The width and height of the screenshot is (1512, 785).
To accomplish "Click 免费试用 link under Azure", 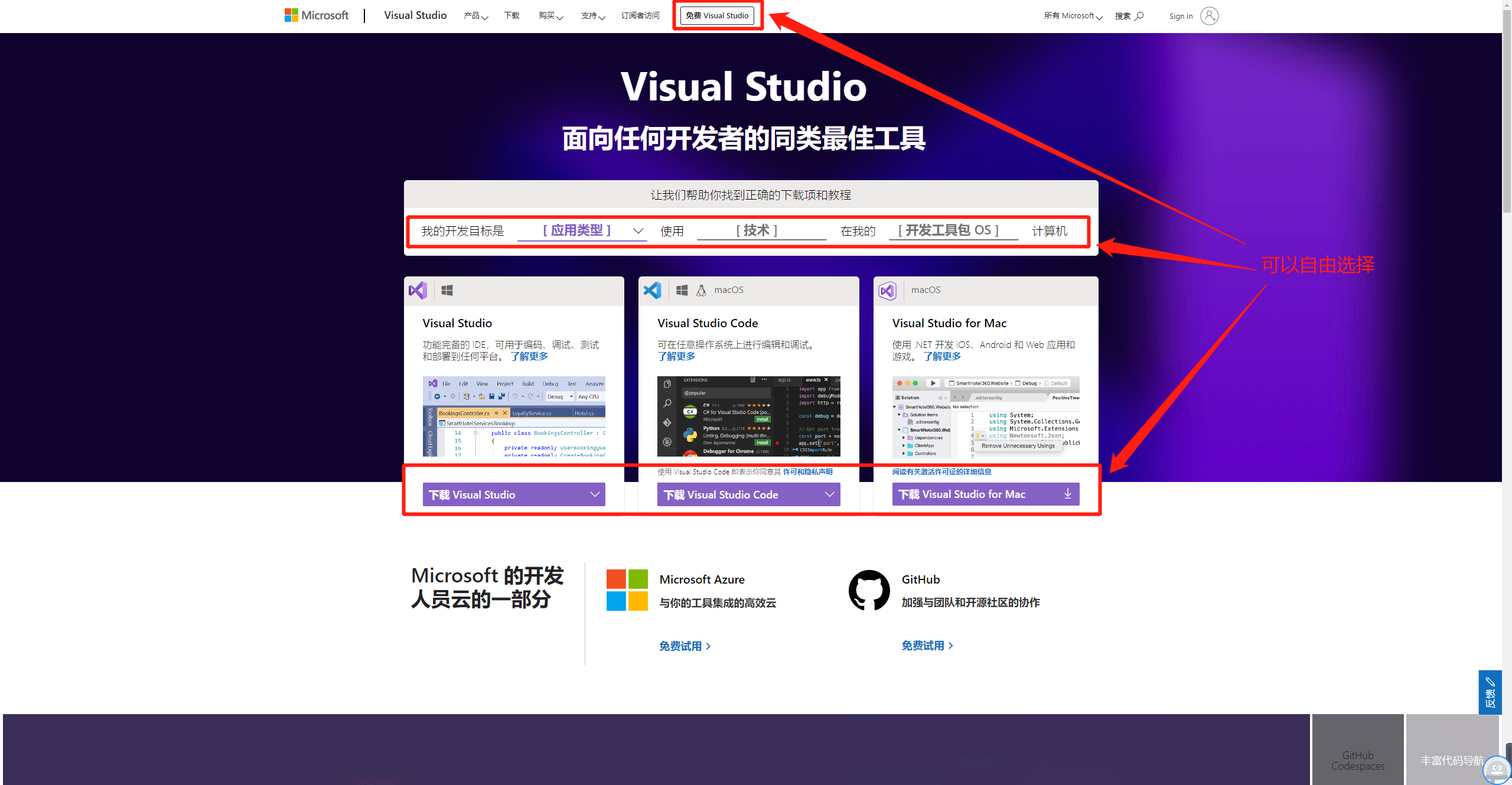I will [x=685, y=646].
